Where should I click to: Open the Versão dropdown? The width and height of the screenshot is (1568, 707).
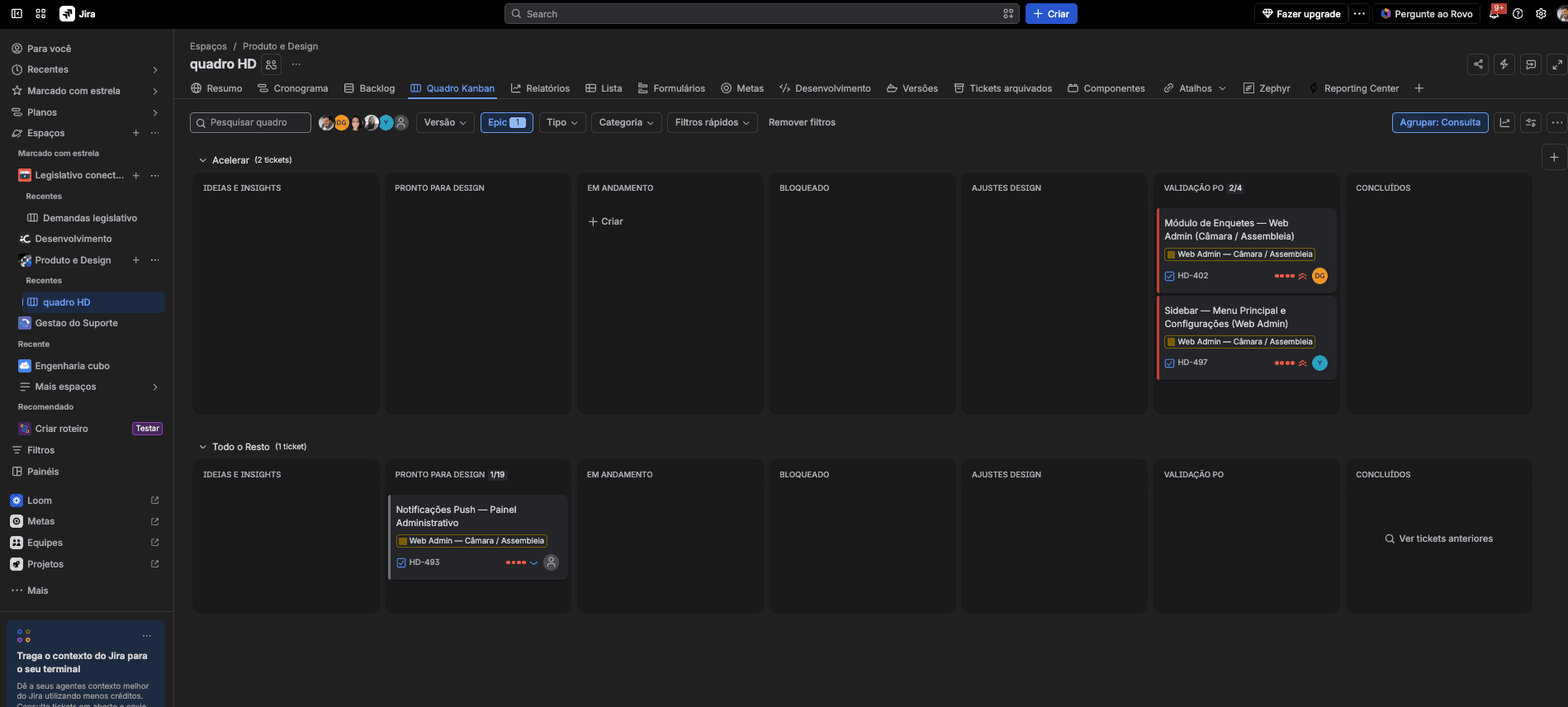445,122
